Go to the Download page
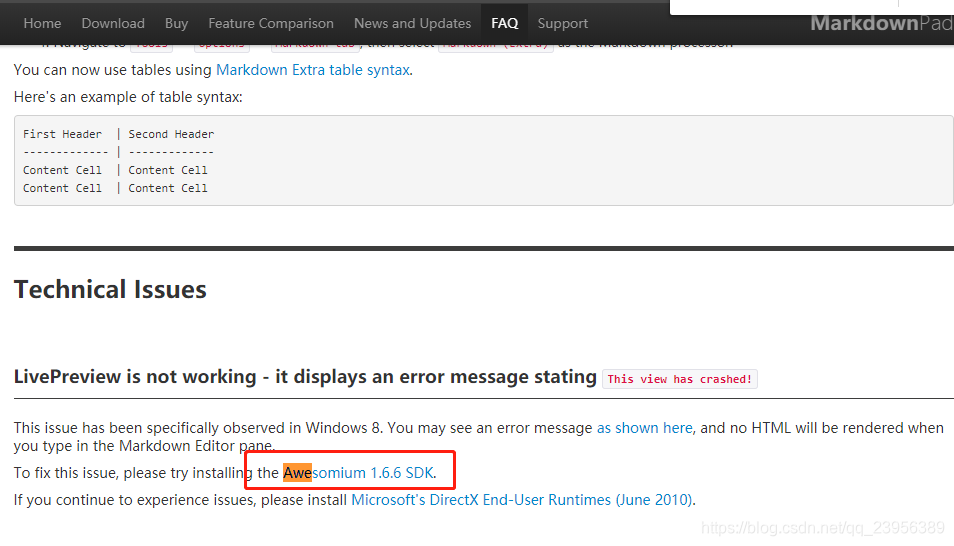 pos(113,23)
